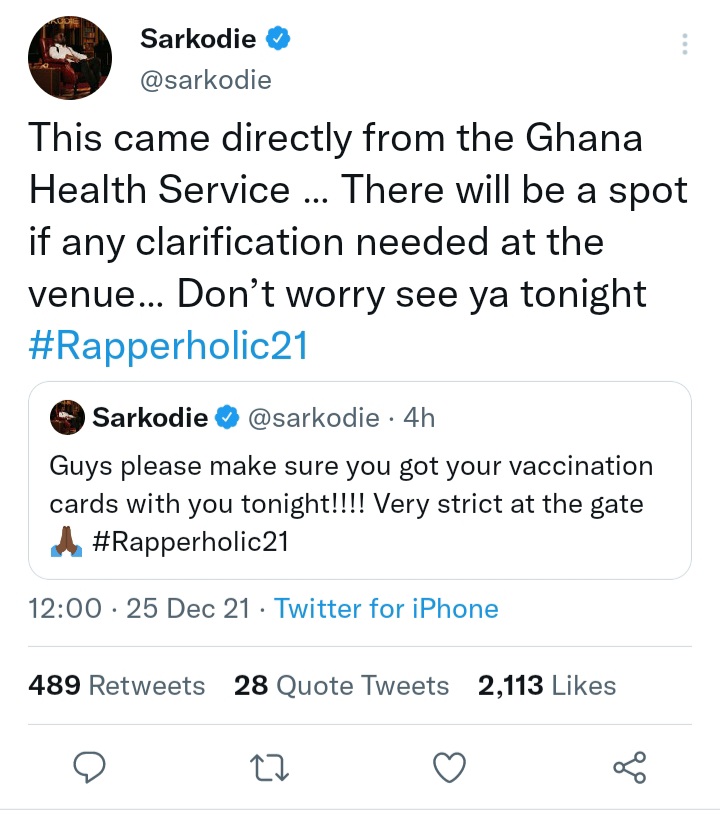Like the tweet with heart icon
This screenshot has height=820, width=720.
[x=450, y=768]
